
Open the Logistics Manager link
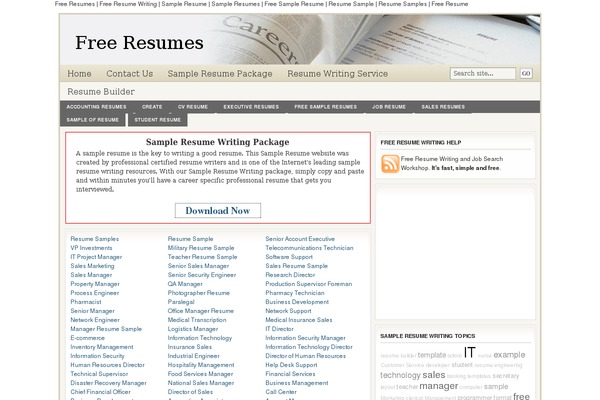tap(193, 329)
